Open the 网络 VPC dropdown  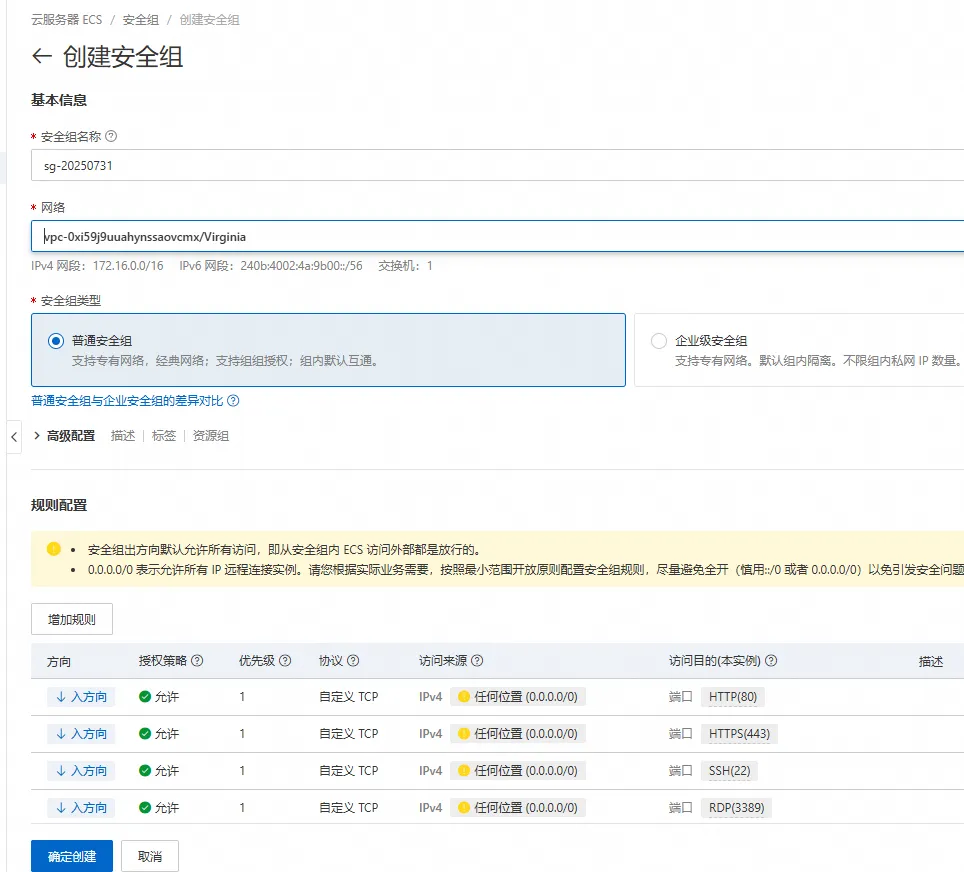point(497,236)
